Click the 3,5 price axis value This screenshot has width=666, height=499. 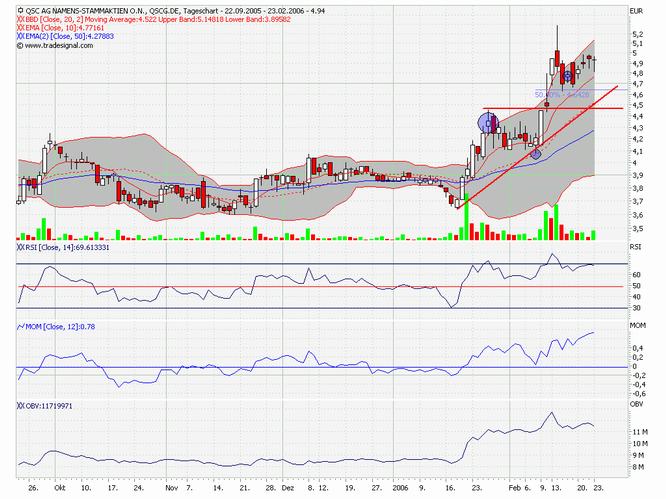(637, 229)
